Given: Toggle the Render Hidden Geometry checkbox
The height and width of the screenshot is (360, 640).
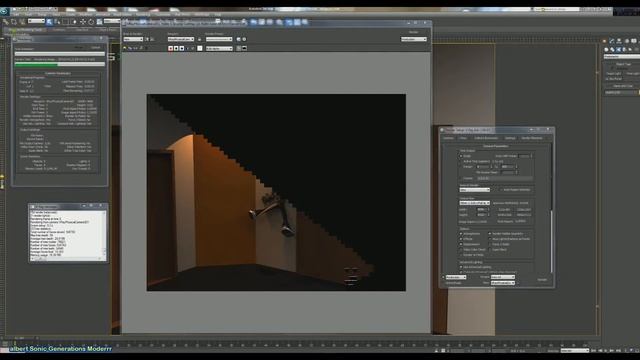Looking at the screenshot, I should (490, 234).
